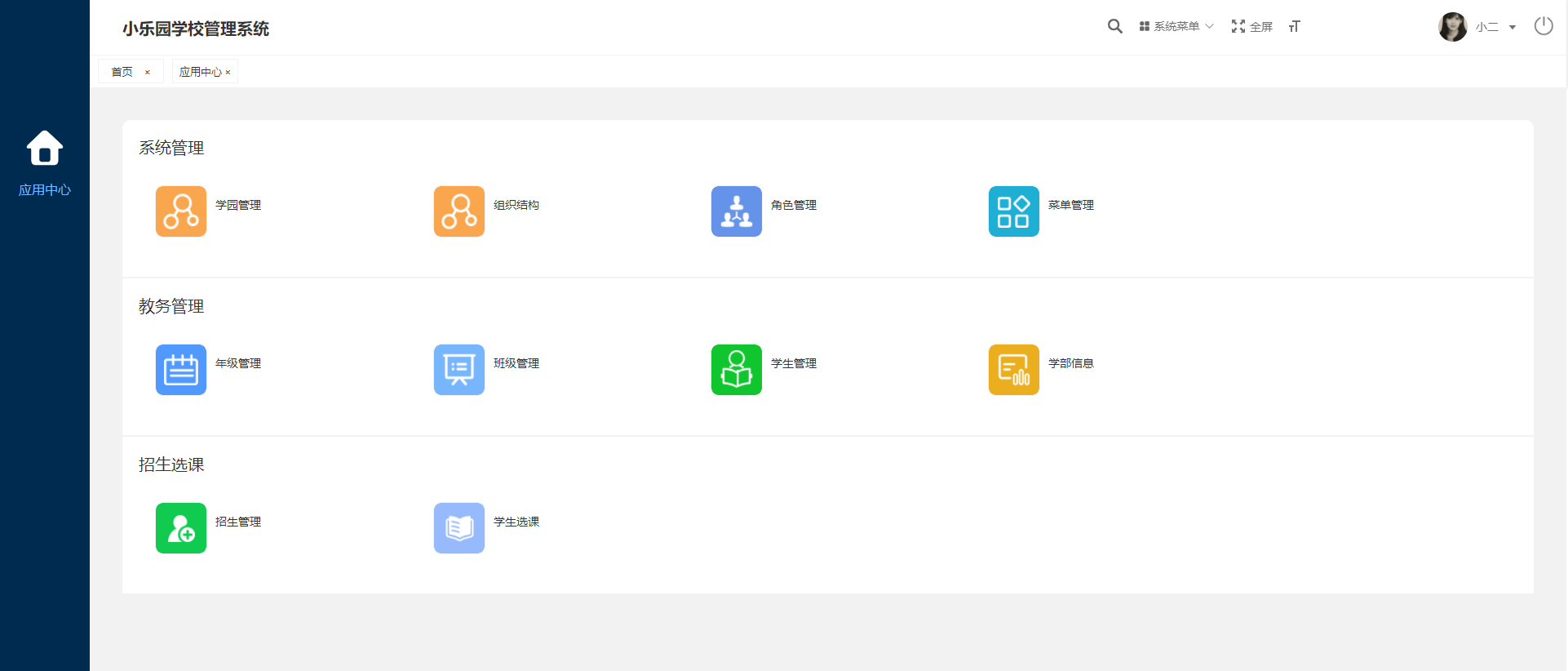
Task: Open the 角色管理 app icon
Action: (x=737, y=211)
